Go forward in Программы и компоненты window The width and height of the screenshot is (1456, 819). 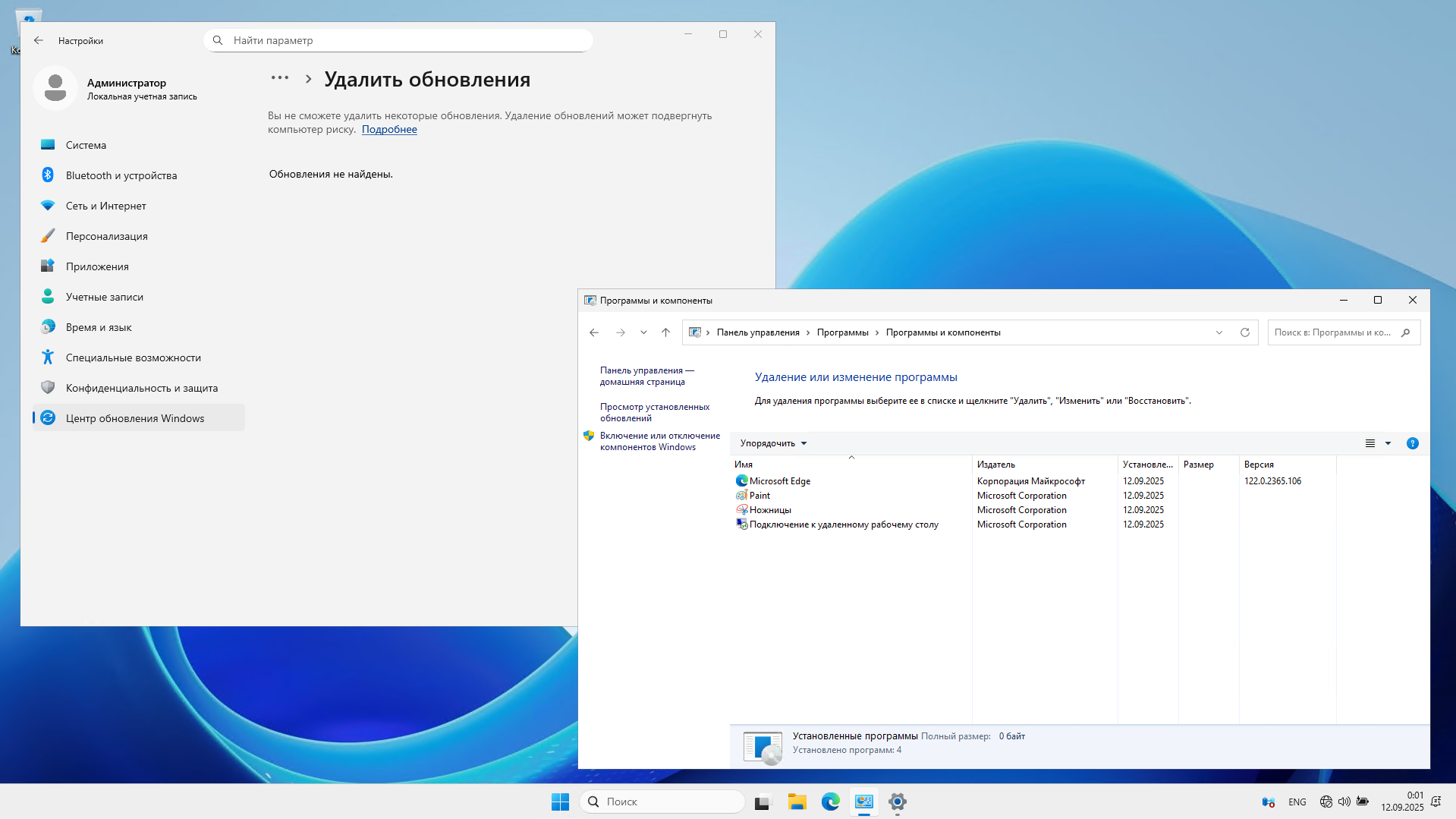coord(621,332)
